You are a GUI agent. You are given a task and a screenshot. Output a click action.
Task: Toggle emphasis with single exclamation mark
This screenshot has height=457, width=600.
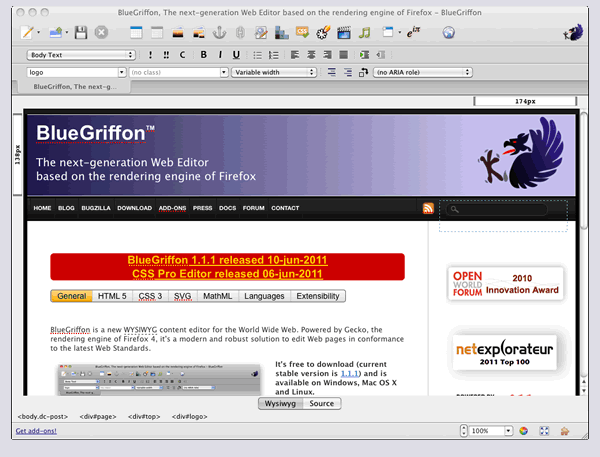[x=150, y=55]
